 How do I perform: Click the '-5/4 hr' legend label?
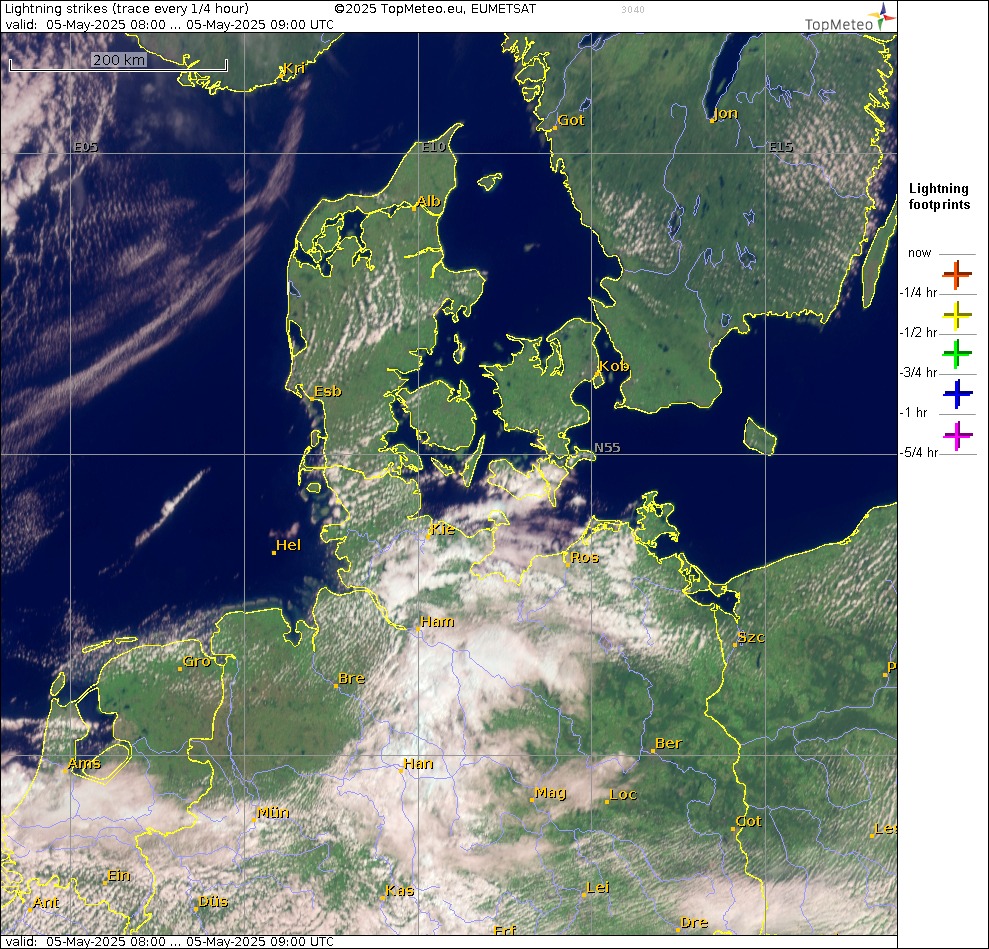[920, 452]
